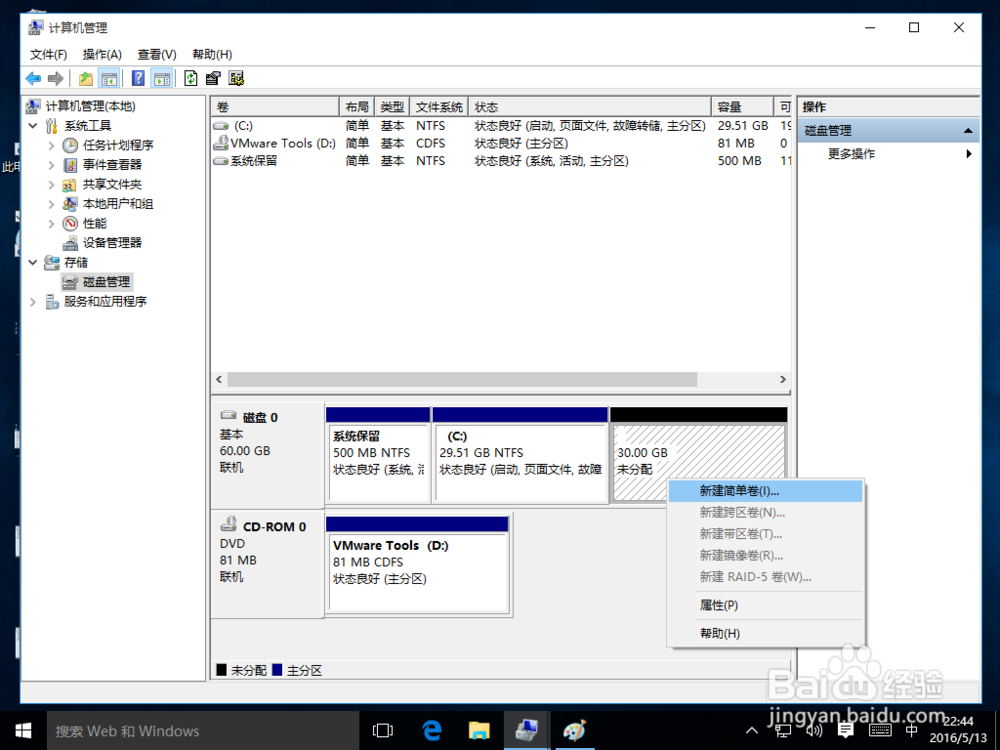
Task: Select the (C:) 29.51 GB partition block
Action: tap(520, 455)
